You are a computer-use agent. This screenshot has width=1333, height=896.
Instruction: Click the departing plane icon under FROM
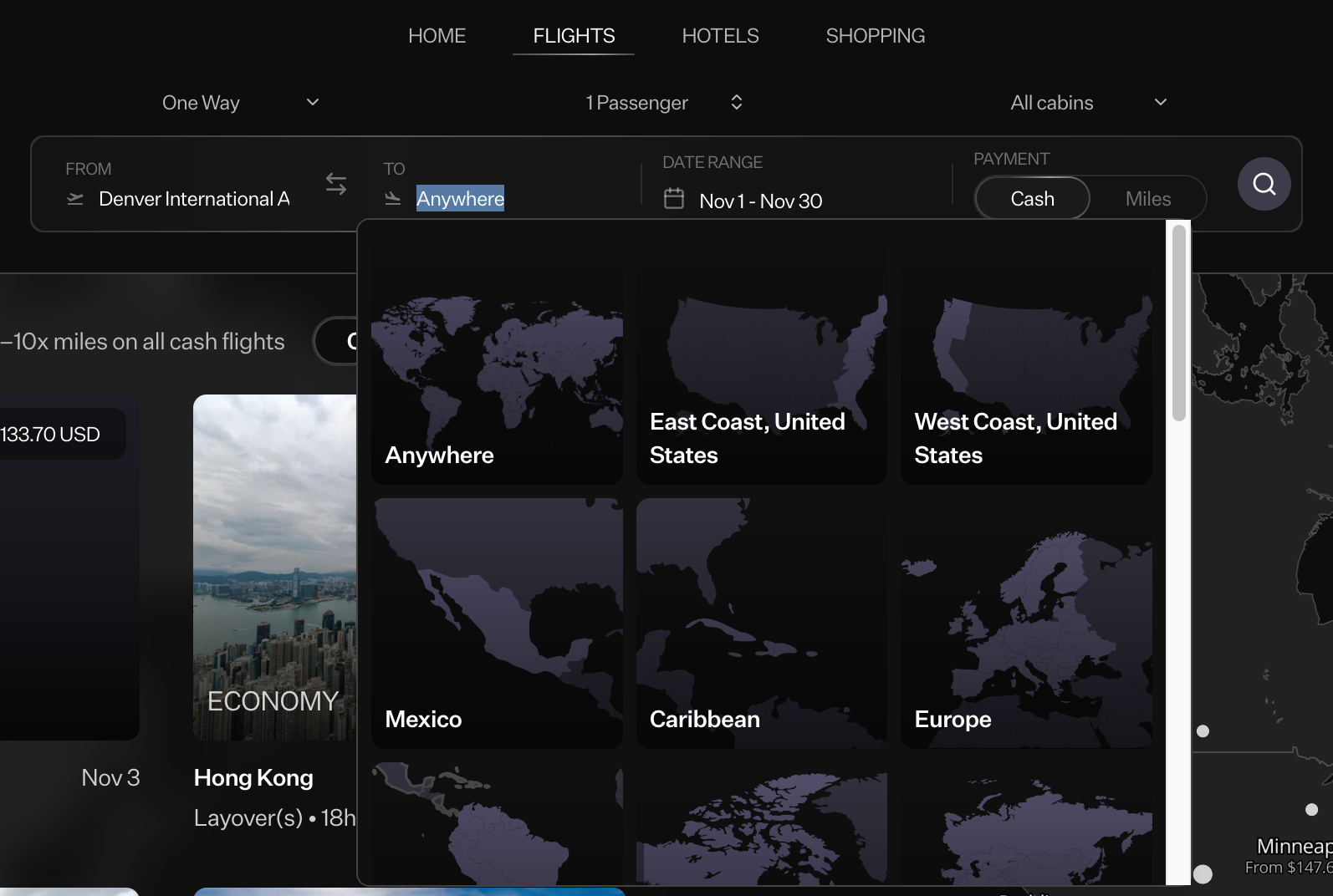coord(75,199)
